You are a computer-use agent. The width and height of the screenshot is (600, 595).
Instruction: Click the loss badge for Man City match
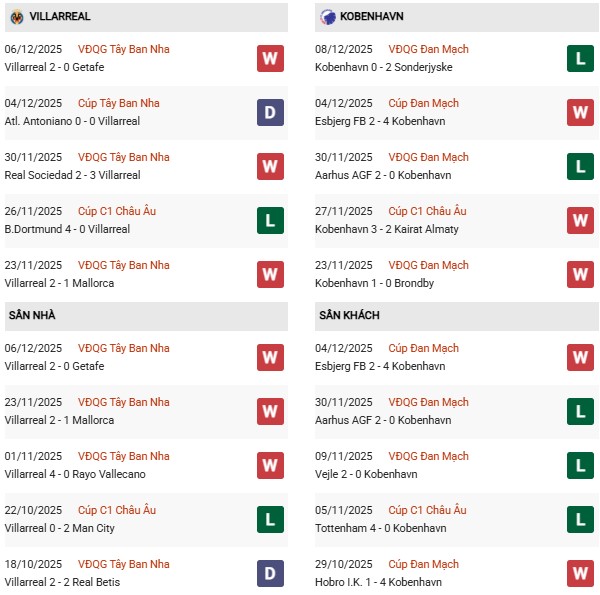[270, 519]
